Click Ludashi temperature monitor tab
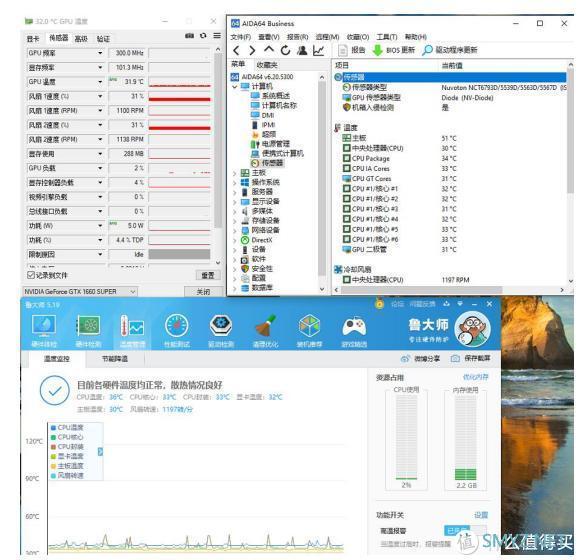 pos(57,358)
